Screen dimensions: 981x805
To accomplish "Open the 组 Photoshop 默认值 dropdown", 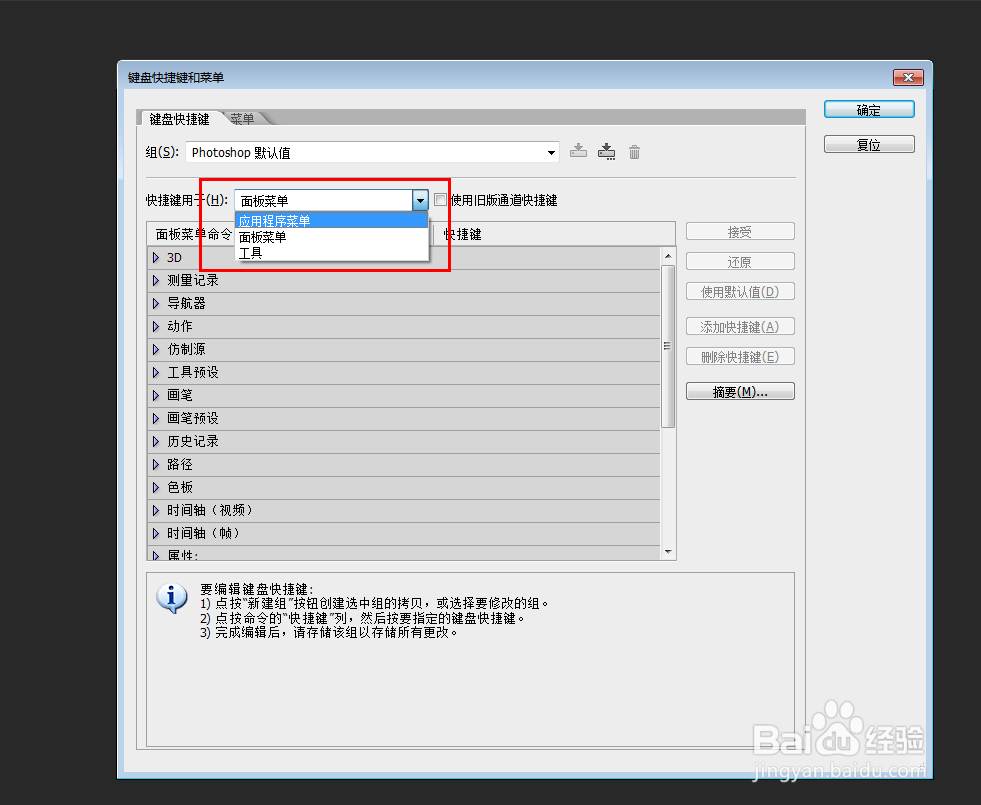I will (x=372, y=153).
